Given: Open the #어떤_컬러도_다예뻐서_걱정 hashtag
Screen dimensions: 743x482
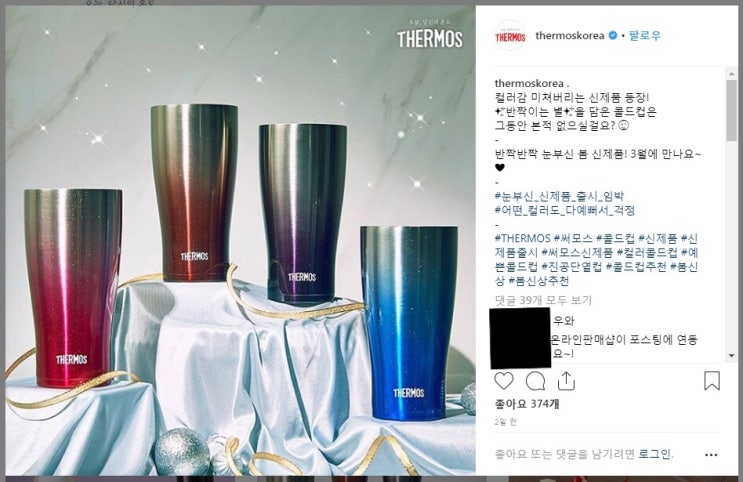Looking at the screenshot, I should tap(564, 210).
